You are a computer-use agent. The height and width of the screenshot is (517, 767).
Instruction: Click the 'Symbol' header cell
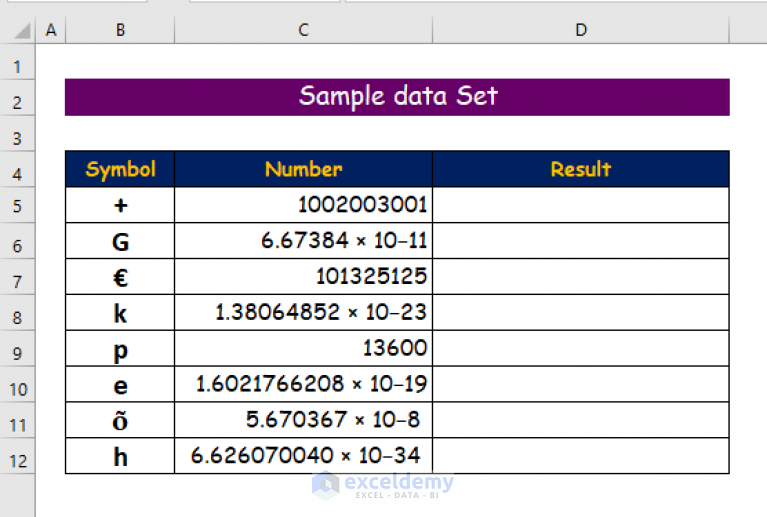coord(120,169)
